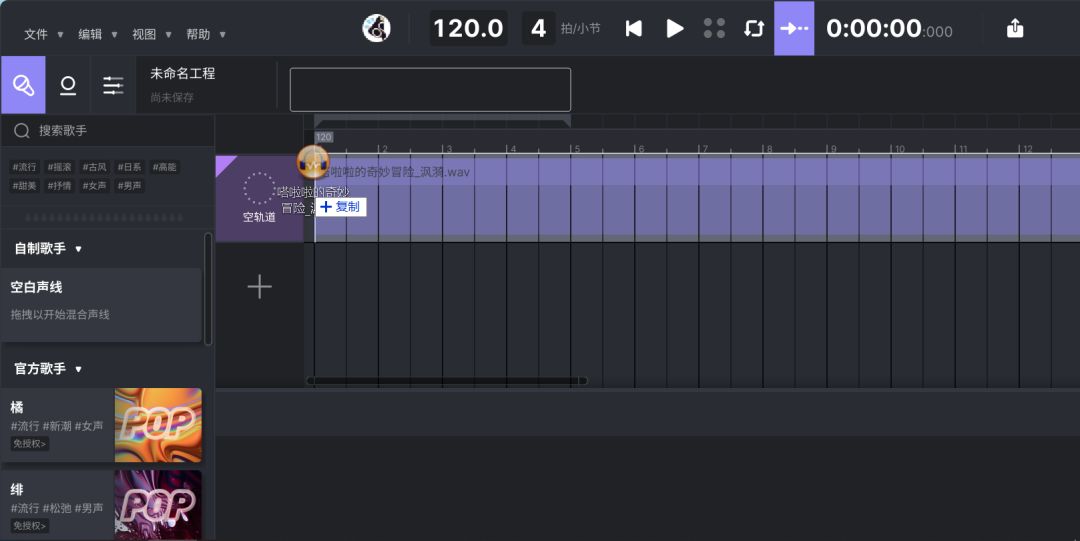1080x541 pixels.
Task: Toggle loop playback
Action: click(754, 28)
